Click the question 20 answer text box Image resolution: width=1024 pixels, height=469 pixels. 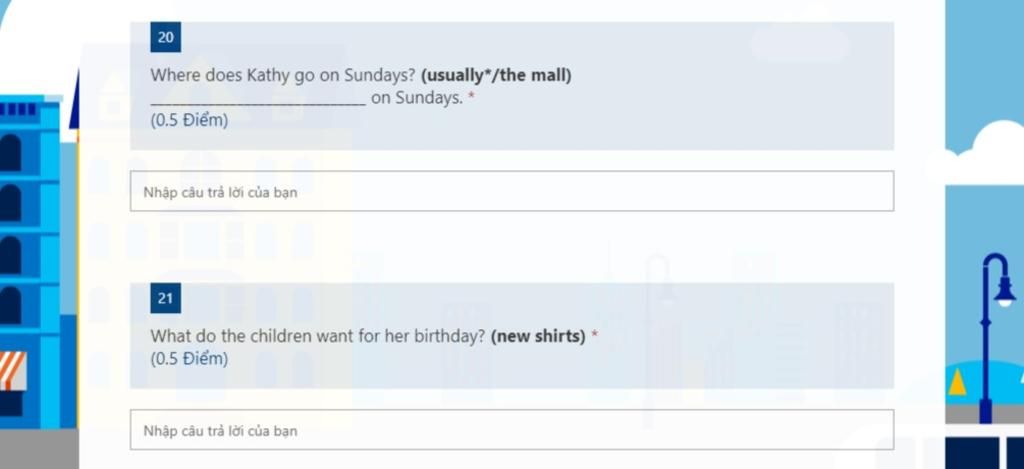click(511, 191)
